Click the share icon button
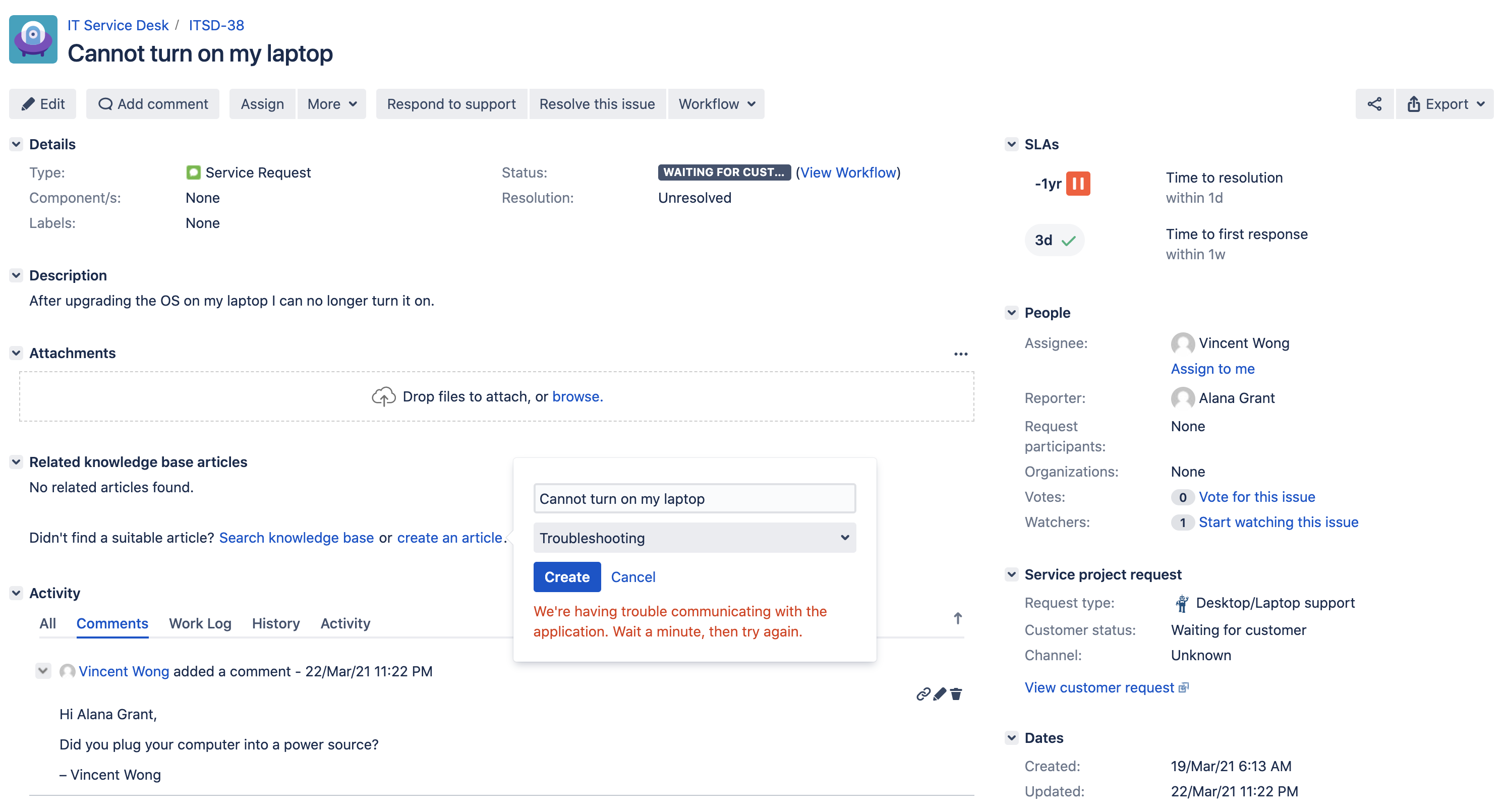1507x812 pixels. [1374, 104]
